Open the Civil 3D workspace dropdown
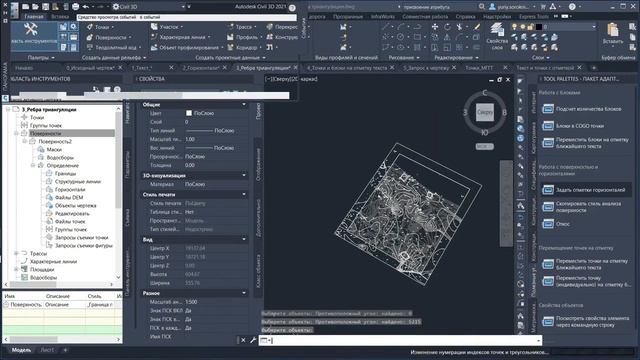Screen dimensions: 640x360 pyautogui.click(x=183, y=7)
